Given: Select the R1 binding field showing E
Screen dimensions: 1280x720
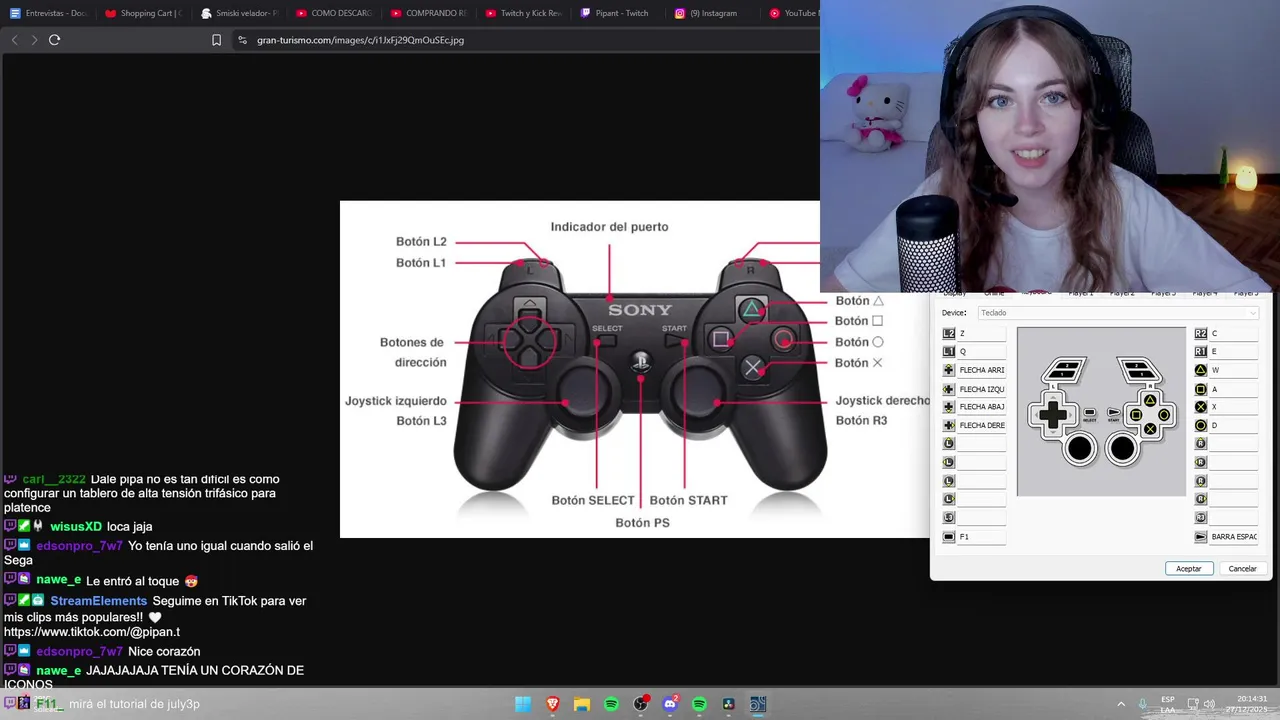Looking at the screenshot, I should pyautogui.click(x=1234, y=352).
